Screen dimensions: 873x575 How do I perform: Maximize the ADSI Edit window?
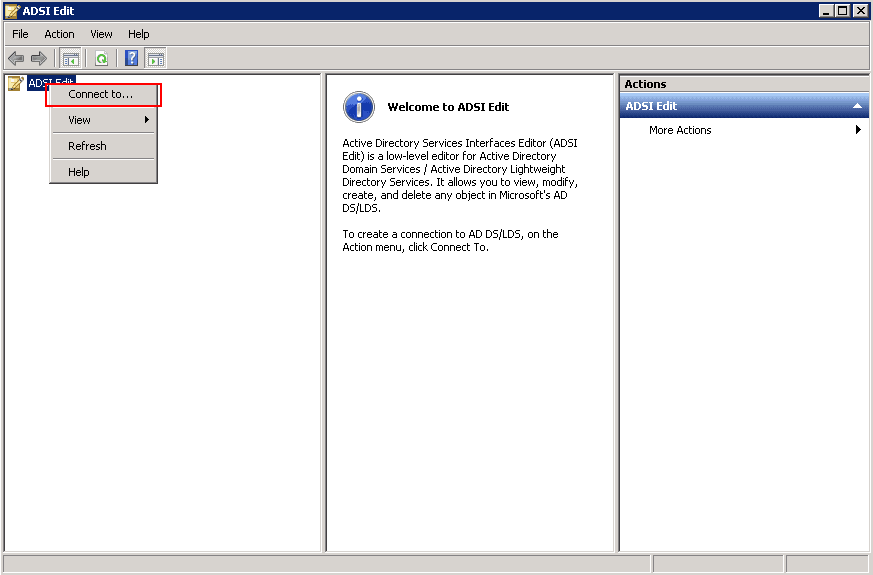843,11
